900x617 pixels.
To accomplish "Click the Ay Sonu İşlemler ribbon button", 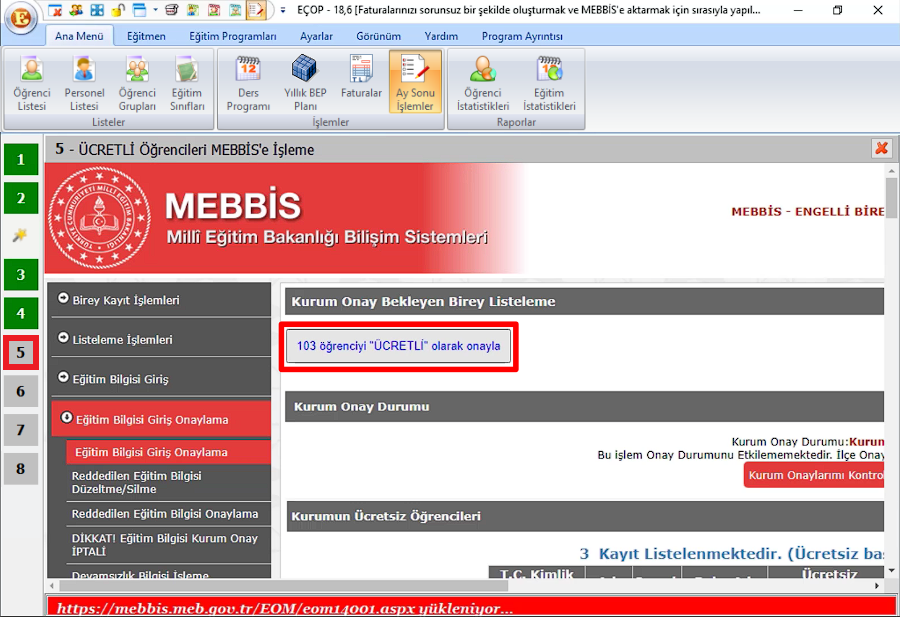I will point(415,82).
